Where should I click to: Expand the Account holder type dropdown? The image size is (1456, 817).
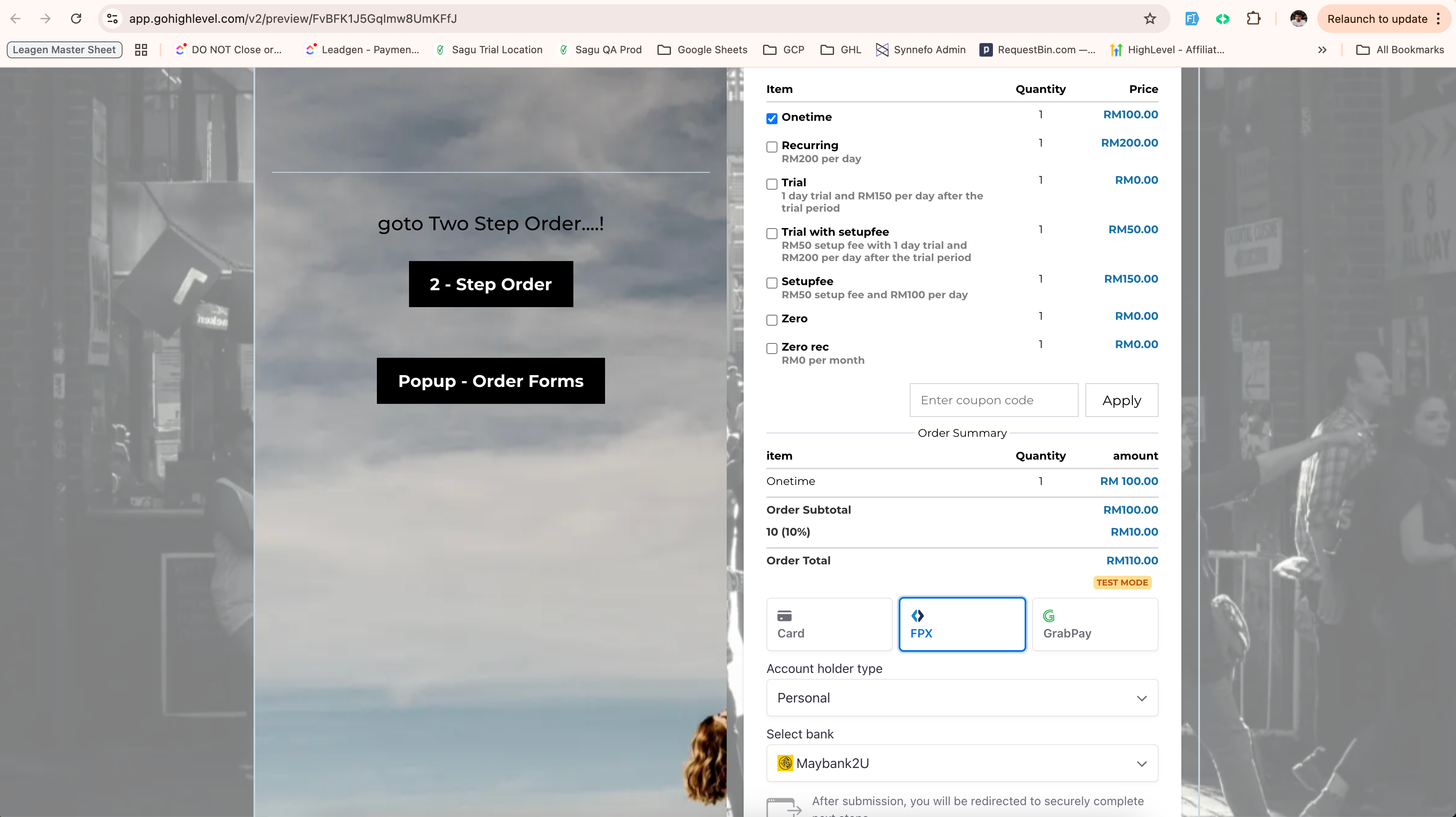(x=962, y=698)
